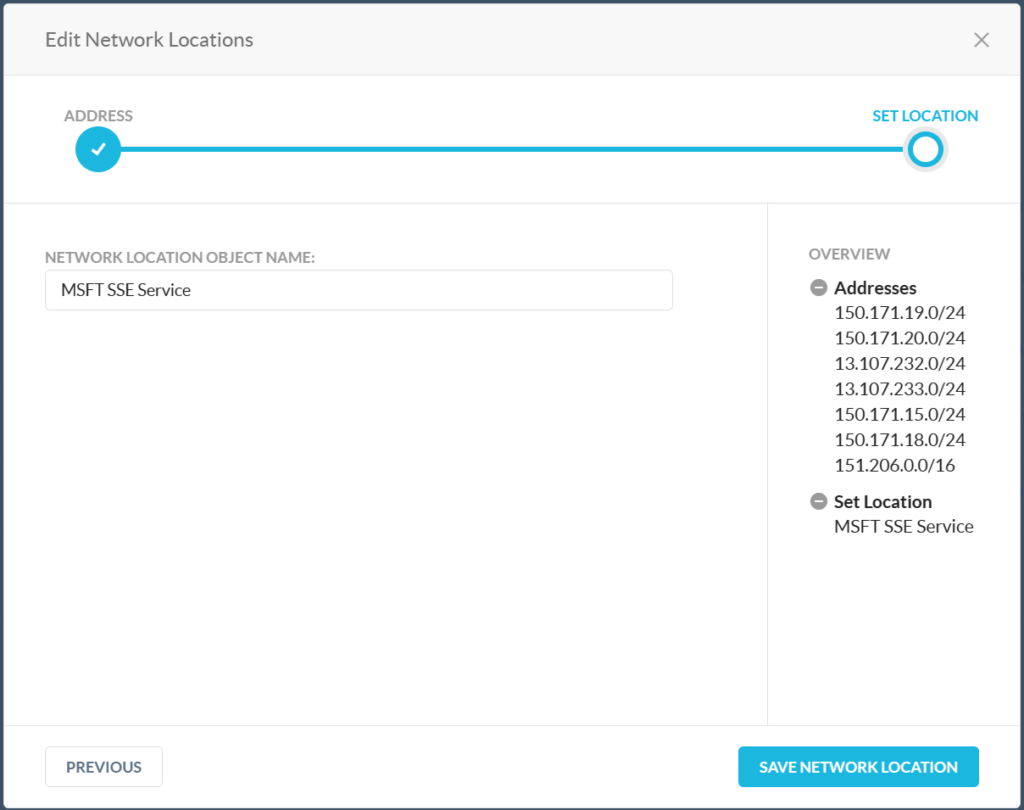Click the completed ADDRESS step checkmark icon

(x=98, y=149)
